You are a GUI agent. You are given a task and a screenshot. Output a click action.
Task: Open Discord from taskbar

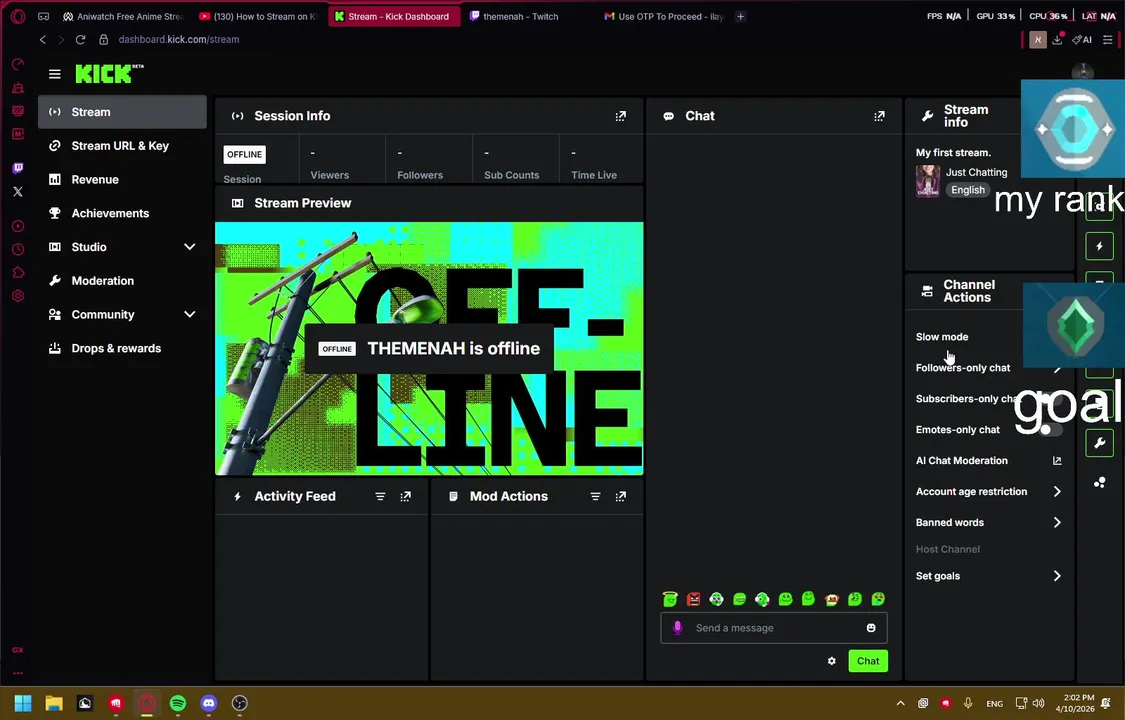209,704
